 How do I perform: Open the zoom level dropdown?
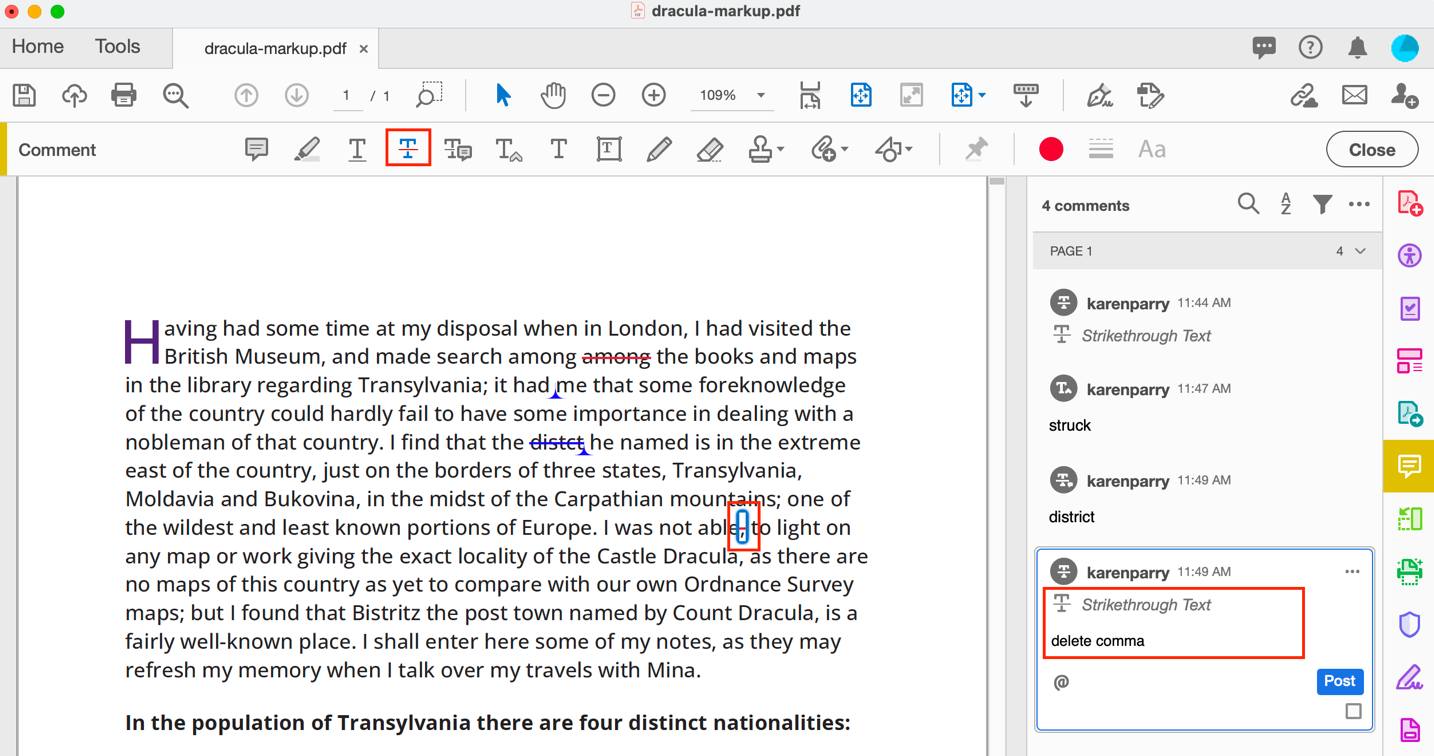(761, 95)
